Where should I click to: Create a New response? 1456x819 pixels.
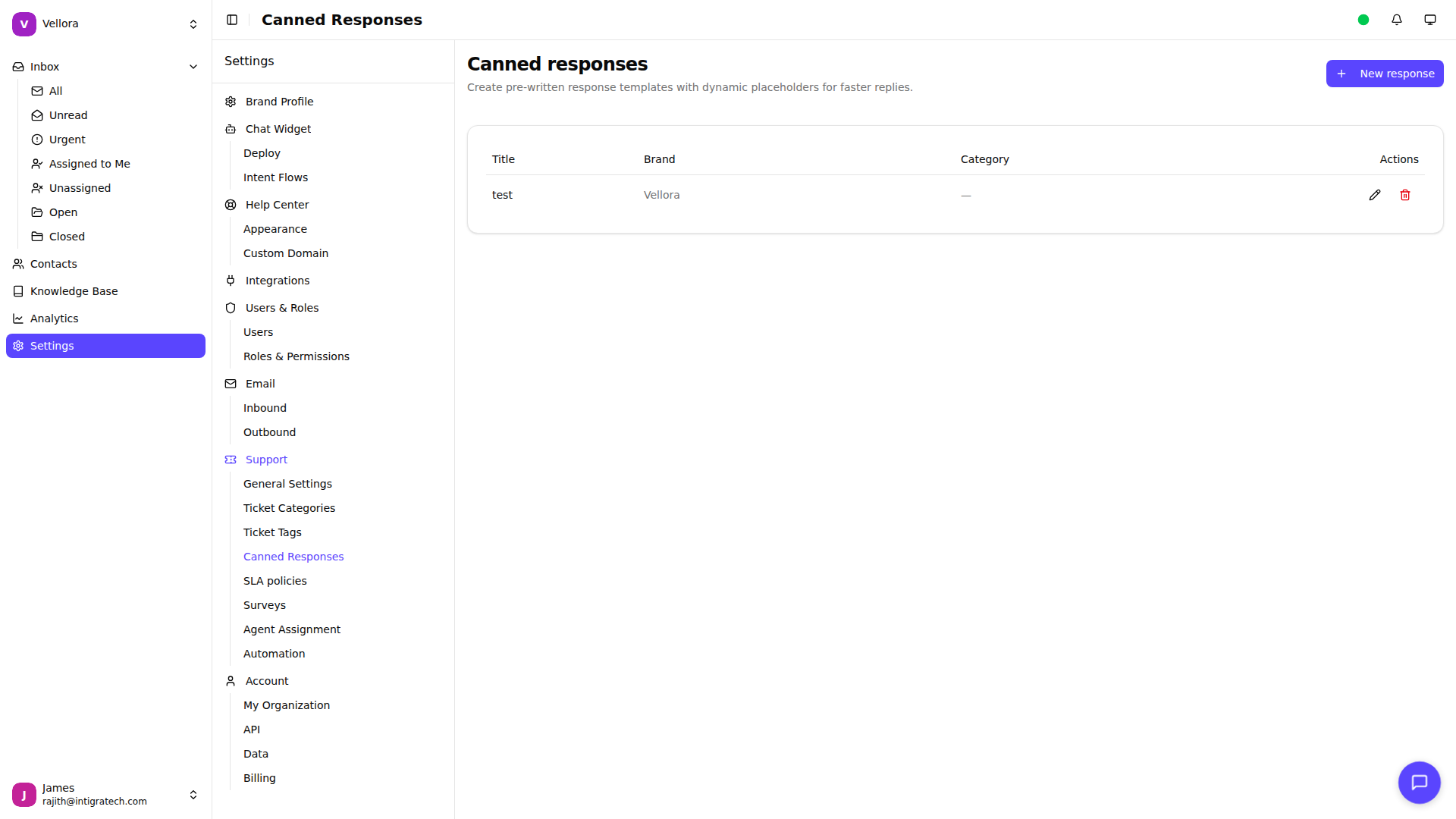pos(1385,74)
